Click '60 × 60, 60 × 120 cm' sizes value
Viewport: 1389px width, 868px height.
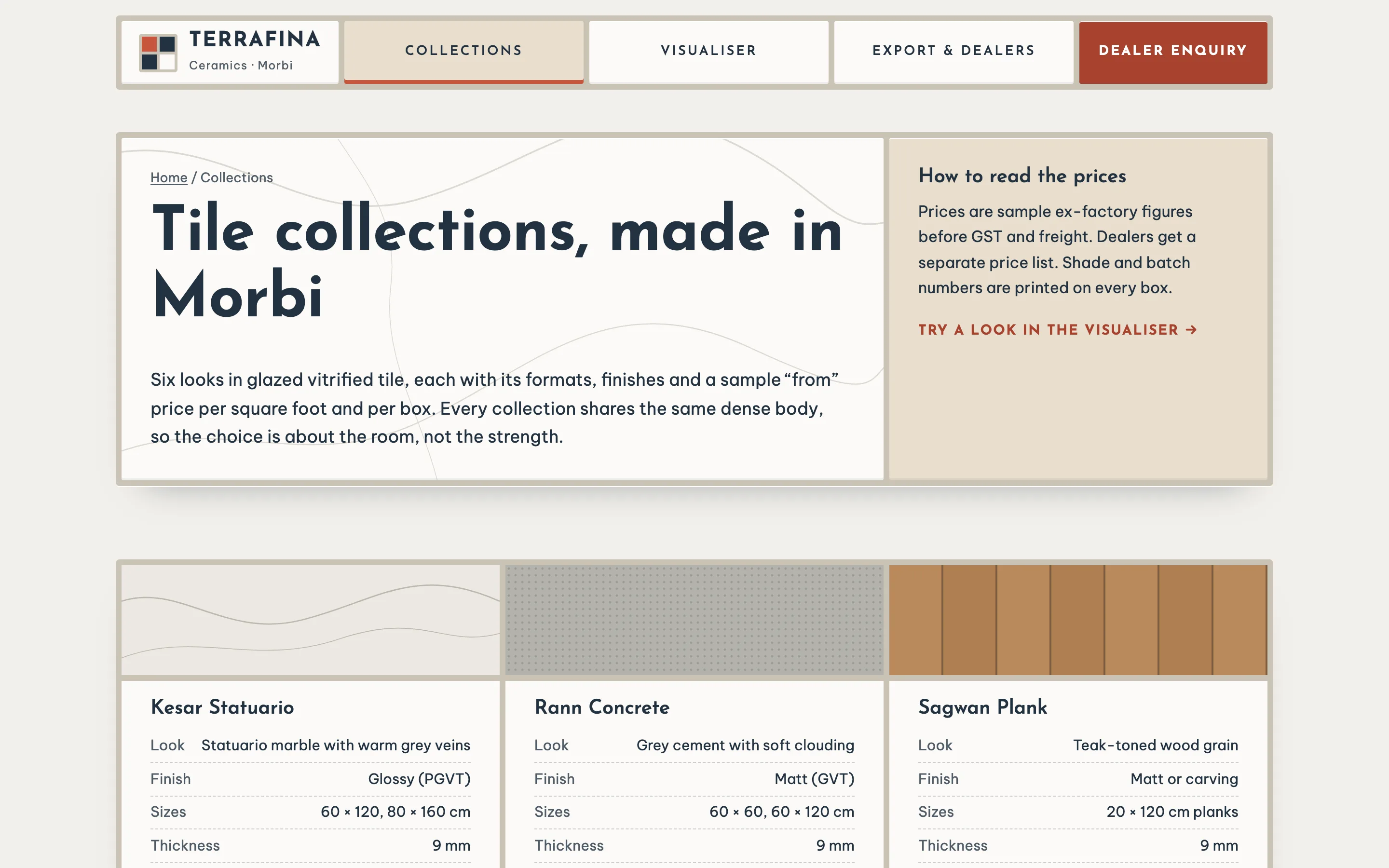tap(782, 812)
